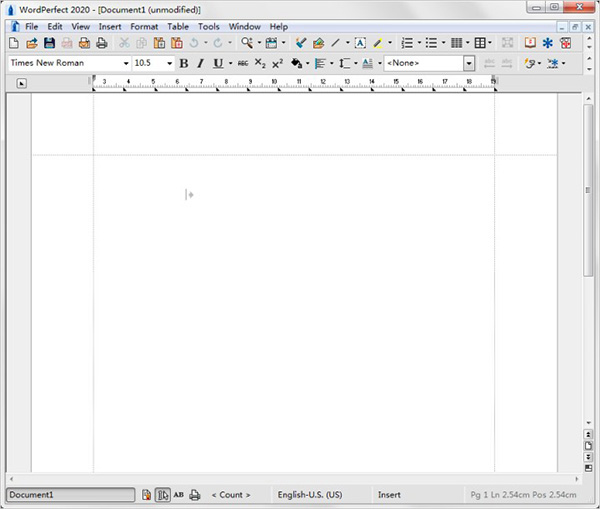Click the date calendar toolbar icon
600x509 pixels.
271,43
